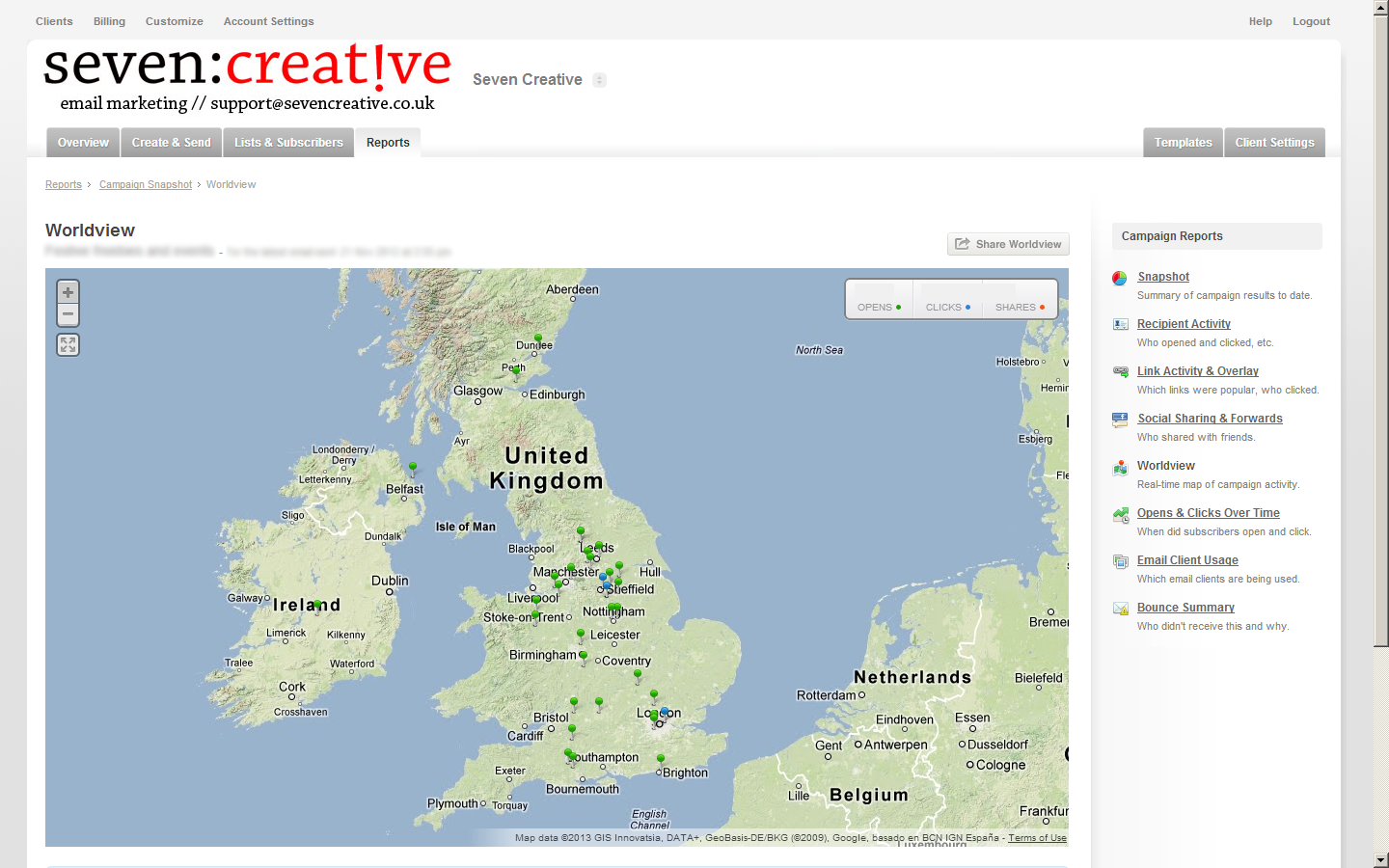Click the Recipient Activity icon
The height and width of the screenshot is (868, 1389).
click(x=1120, y=325)
